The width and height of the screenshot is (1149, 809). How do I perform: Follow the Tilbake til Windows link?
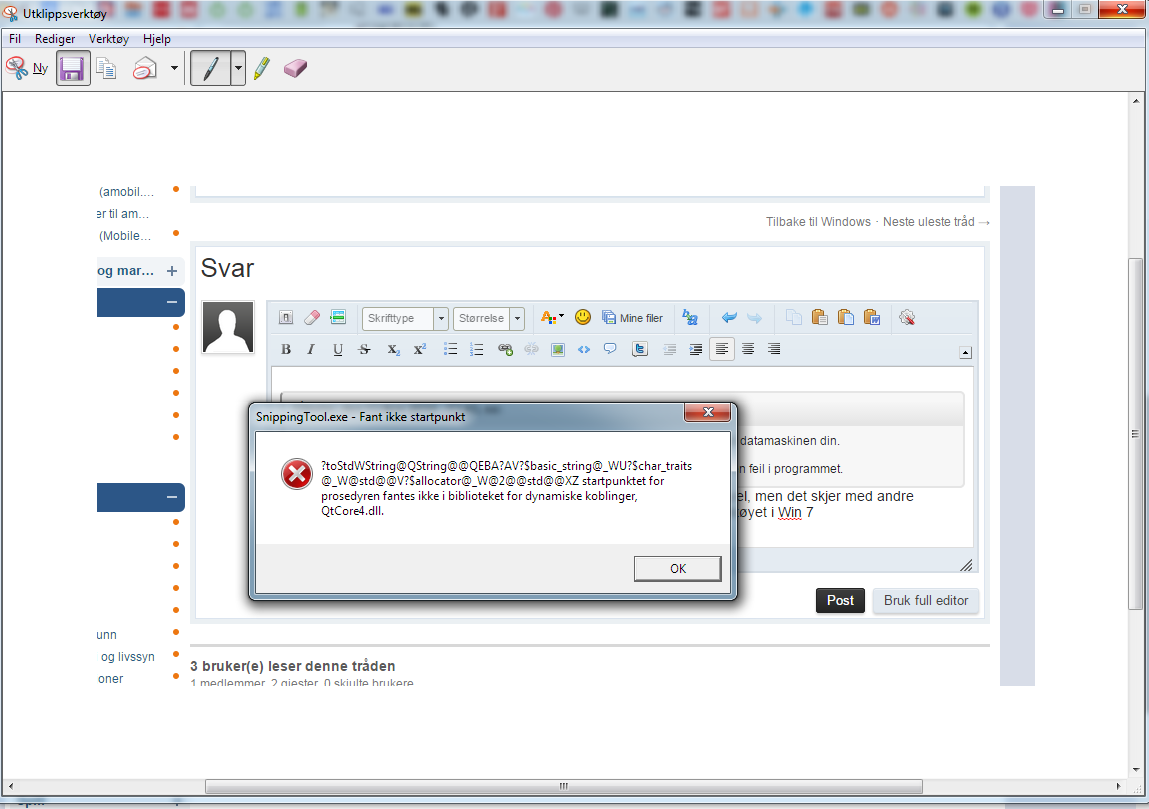click(x=819, y=221)
